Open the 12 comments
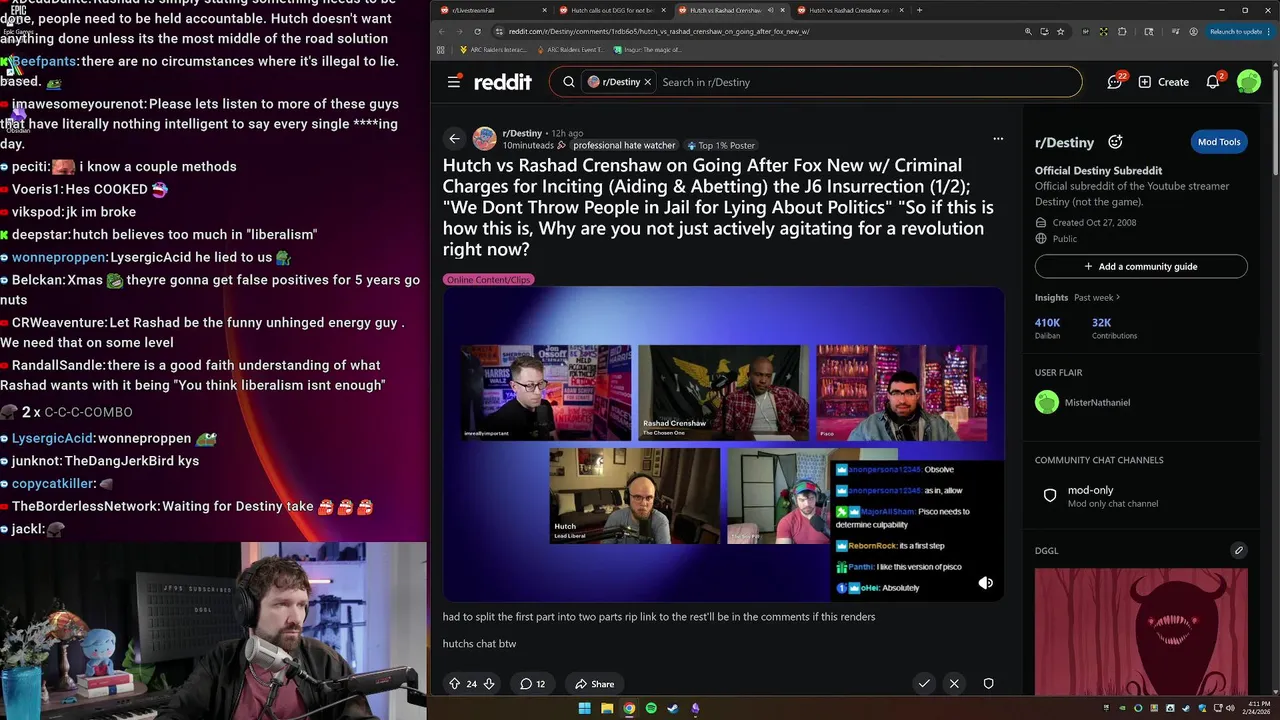This screenshot has height=720, width=1280. point(532,684)
